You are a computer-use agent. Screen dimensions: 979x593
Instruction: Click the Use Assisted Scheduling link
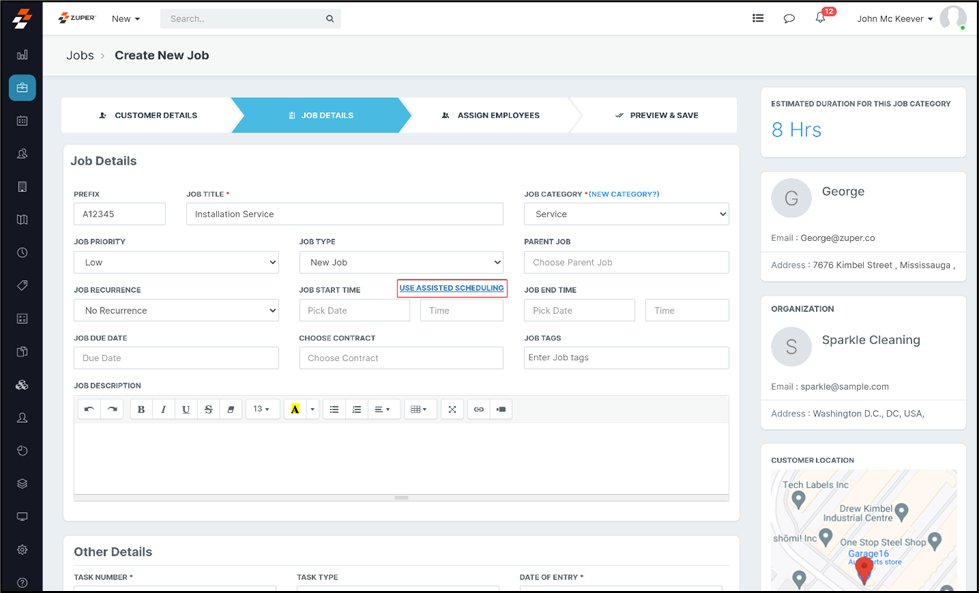452,288
